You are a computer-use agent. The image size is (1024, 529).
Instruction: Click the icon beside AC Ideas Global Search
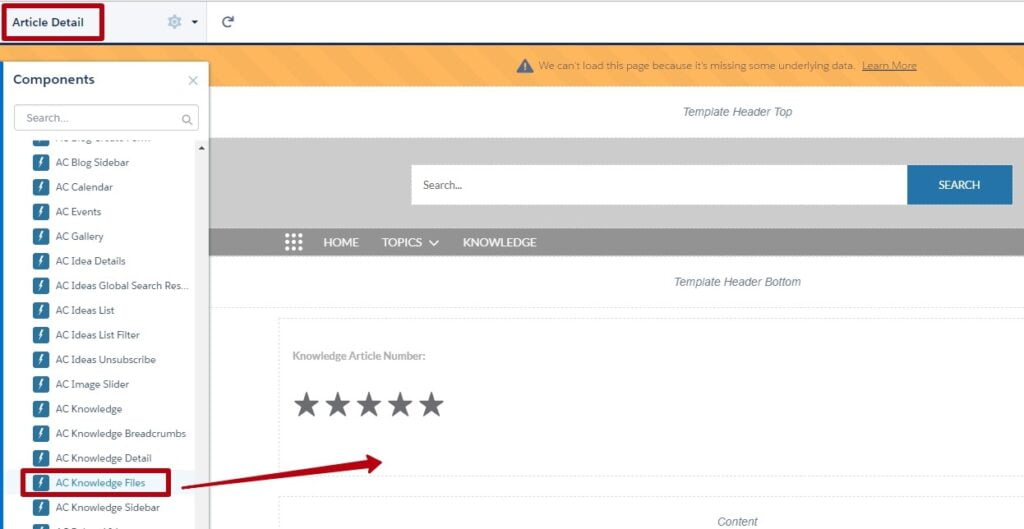pyautogui.click(x=41, y=286)
